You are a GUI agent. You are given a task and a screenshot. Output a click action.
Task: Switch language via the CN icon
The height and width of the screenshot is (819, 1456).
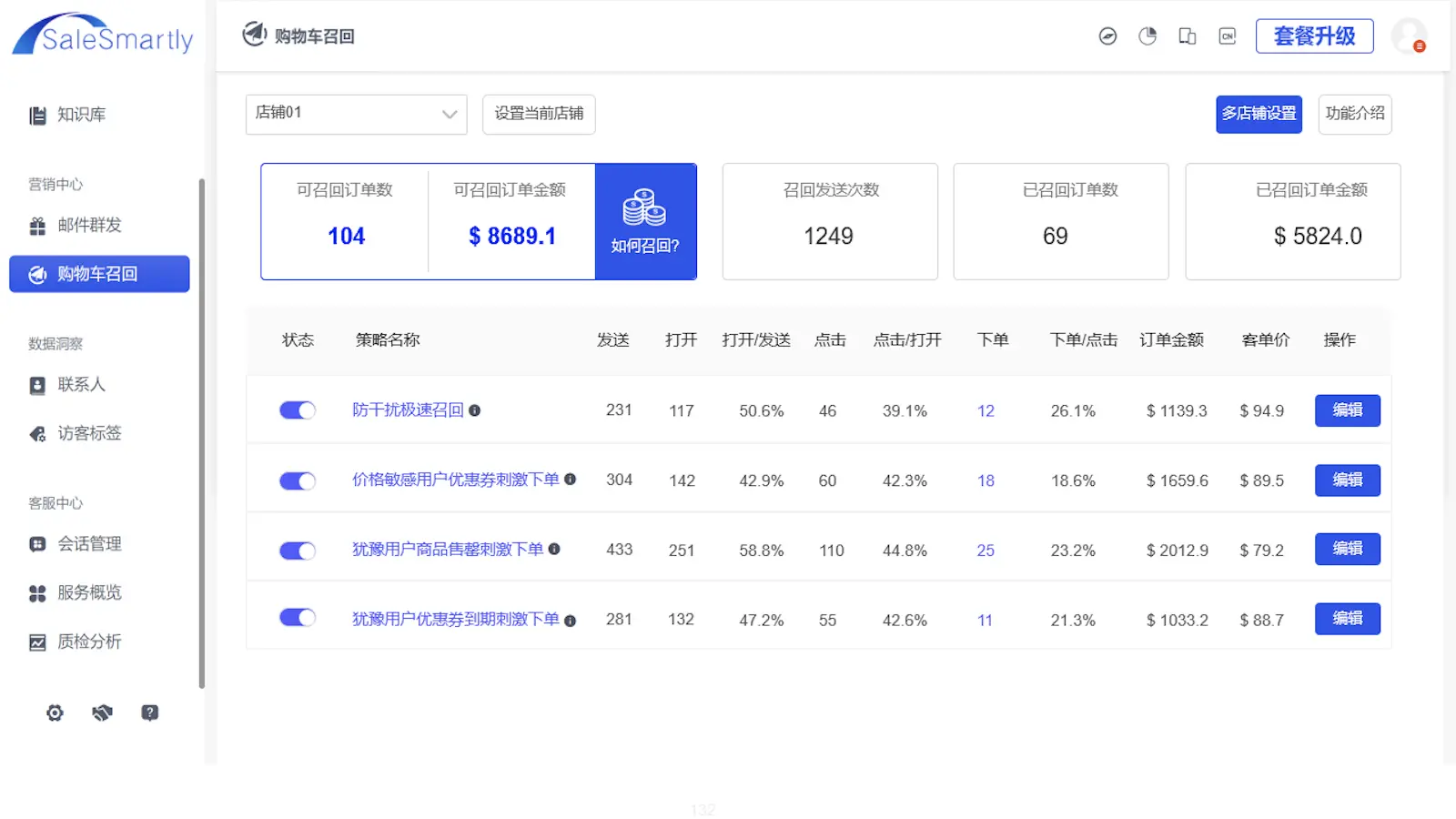coord(1227,35)
